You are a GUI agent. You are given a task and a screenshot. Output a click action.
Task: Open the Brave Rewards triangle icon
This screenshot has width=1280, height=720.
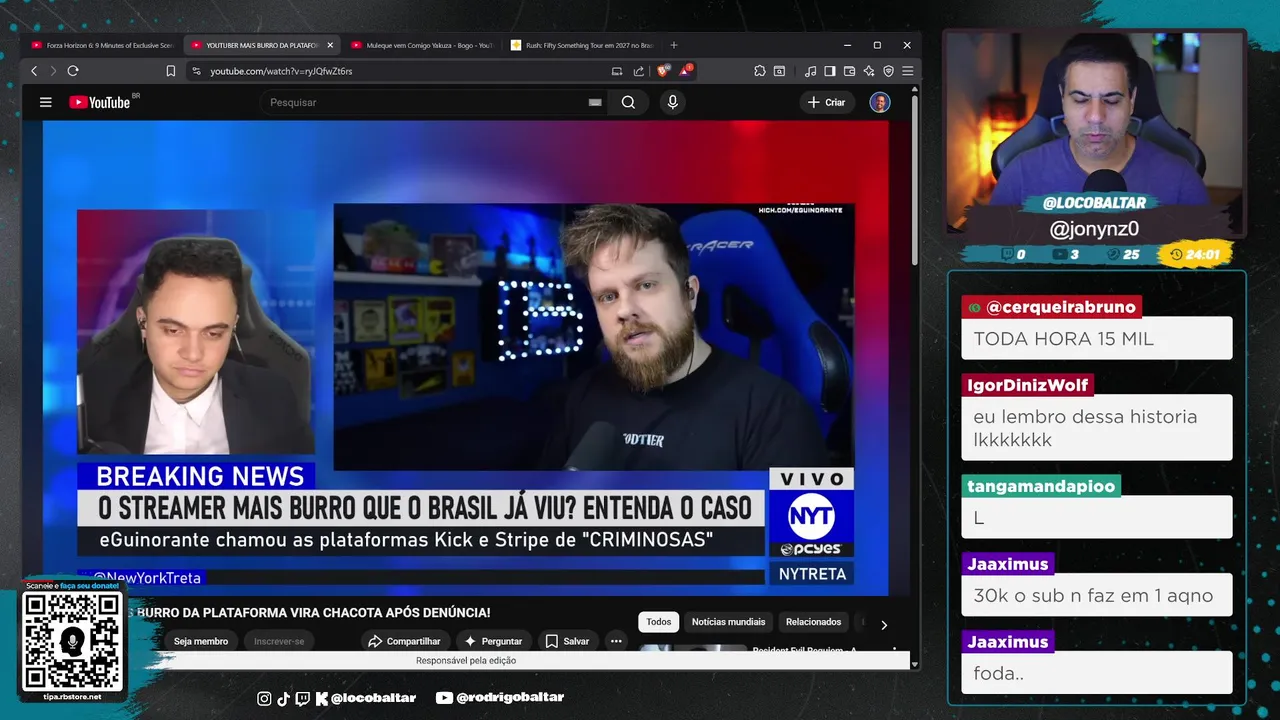(686, 71)
